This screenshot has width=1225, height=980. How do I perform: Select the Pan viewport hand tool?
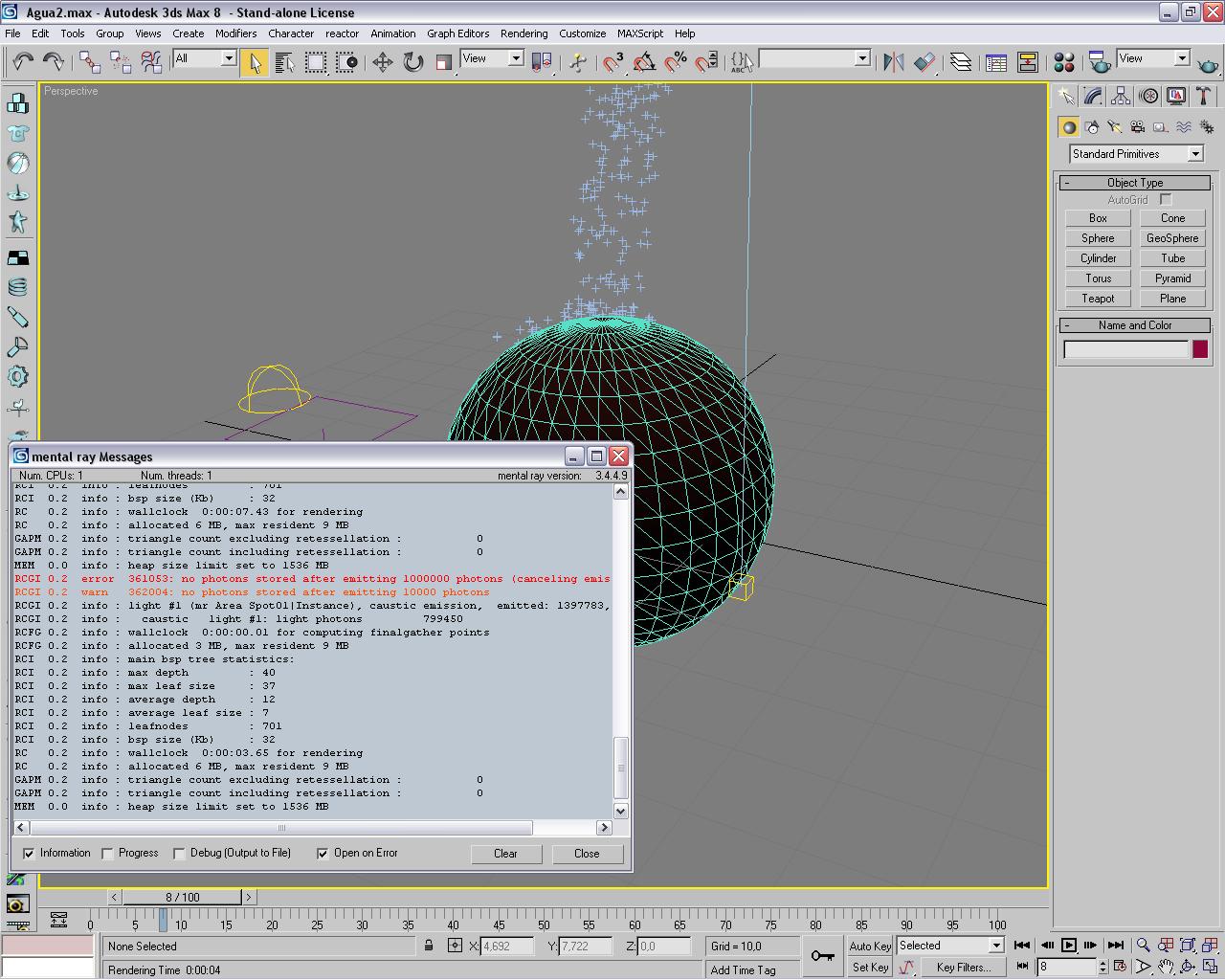click(x=1166, y=967)
